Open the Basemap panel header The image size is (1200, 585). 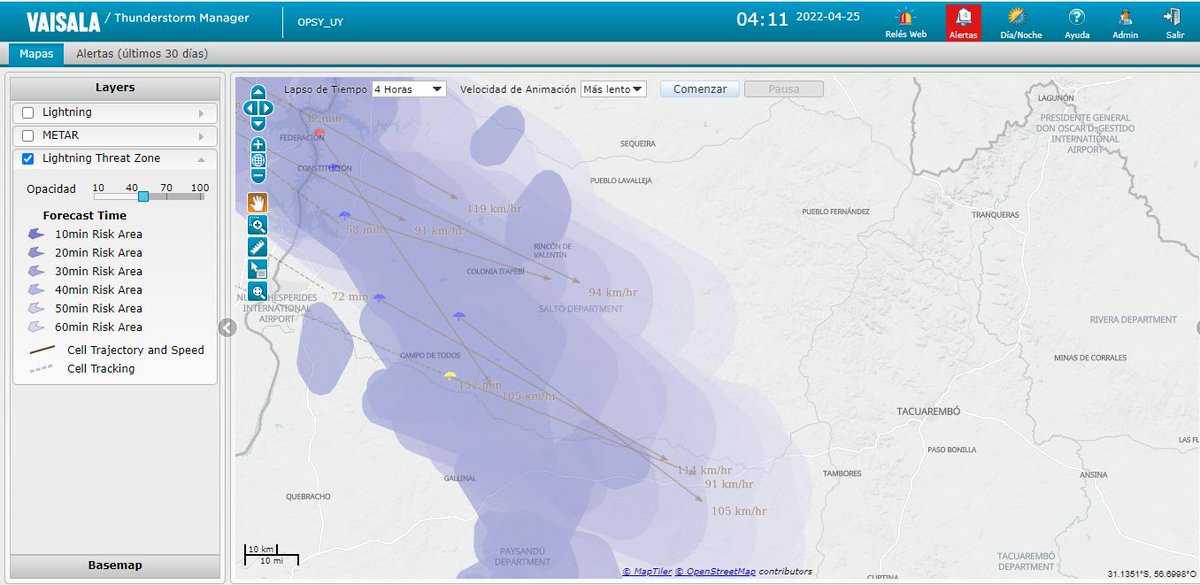tap(115, 566)
